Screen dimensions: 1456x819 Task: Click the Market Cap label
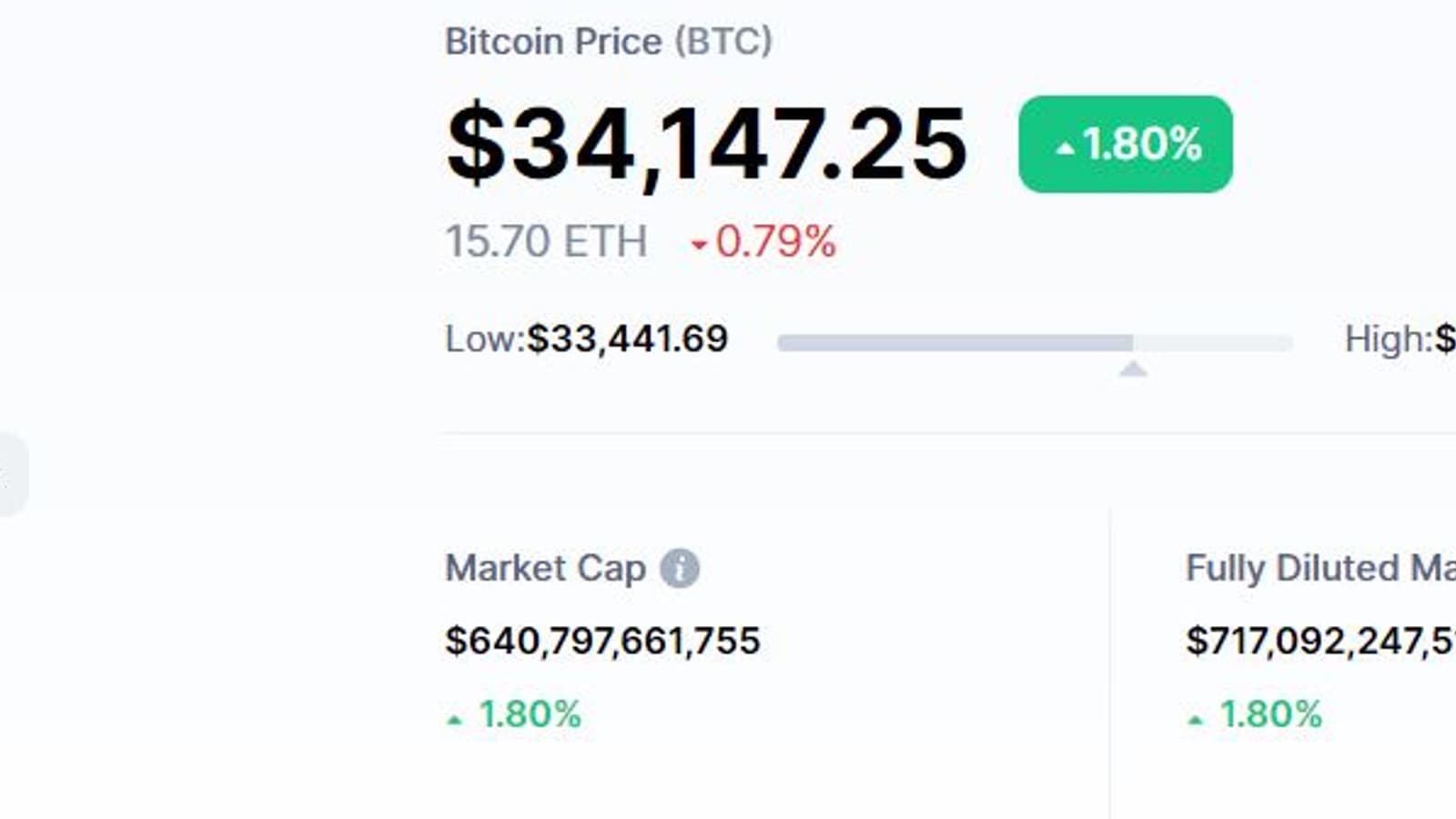545,569
